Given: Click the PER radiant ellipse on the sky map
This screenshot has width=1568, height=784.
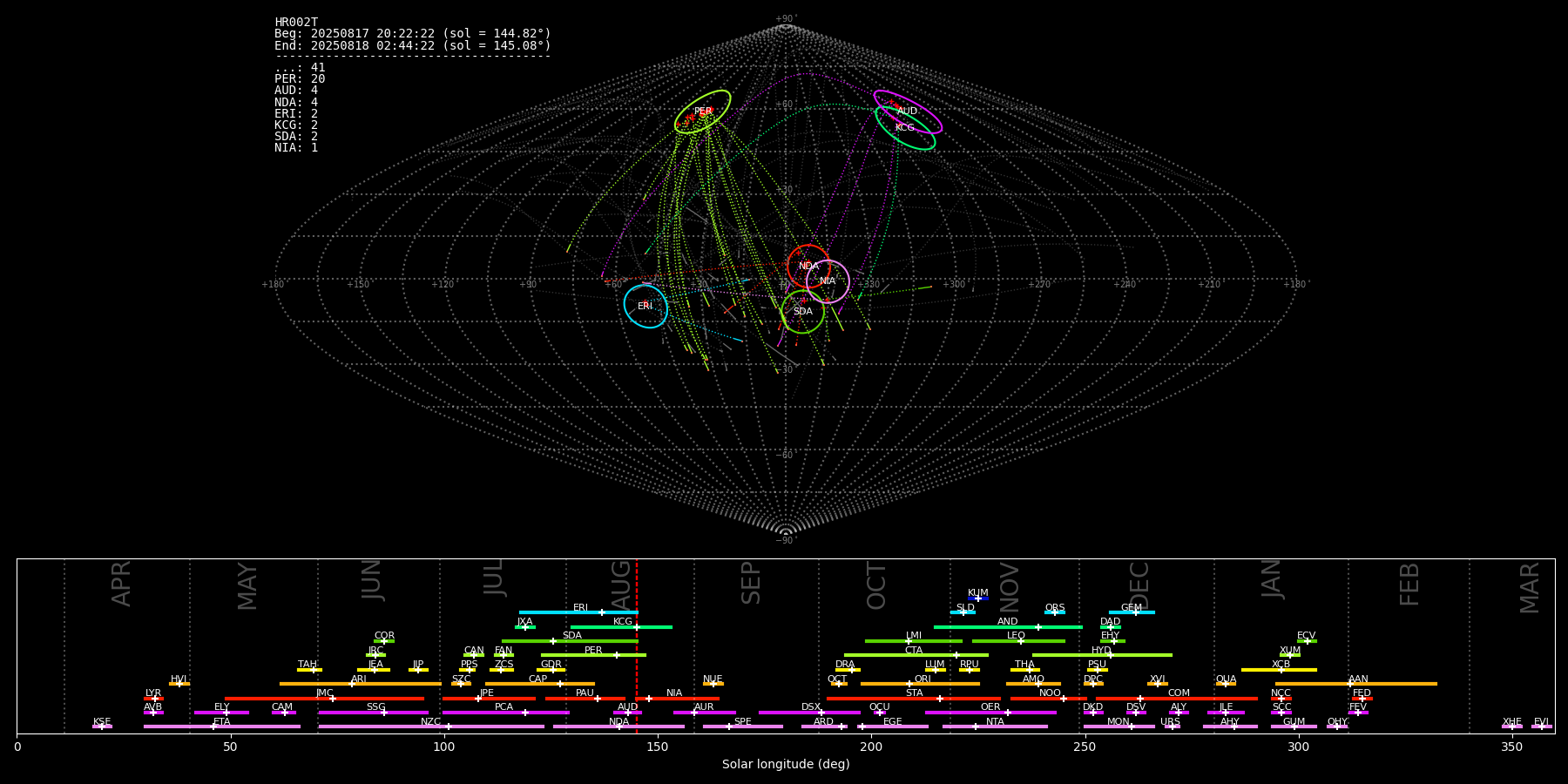Looking at the screenshot, I should pyautogui.click(x=702, y=112).
